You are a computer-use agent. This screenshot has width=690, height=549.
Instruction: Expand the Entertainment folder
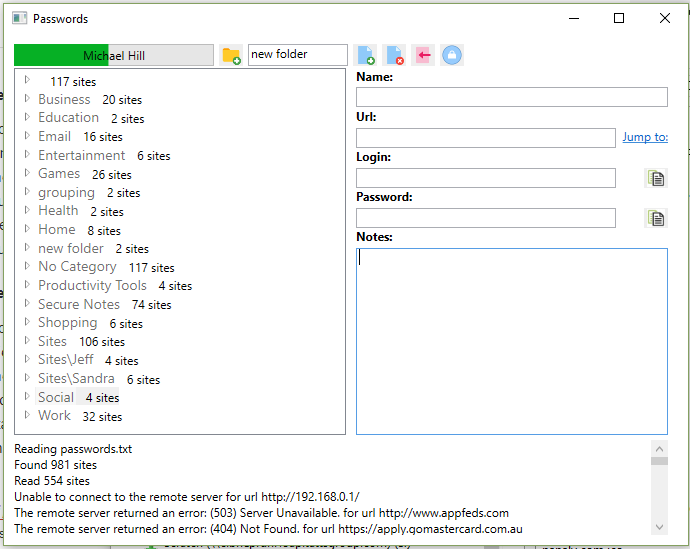tap(27, 154)
